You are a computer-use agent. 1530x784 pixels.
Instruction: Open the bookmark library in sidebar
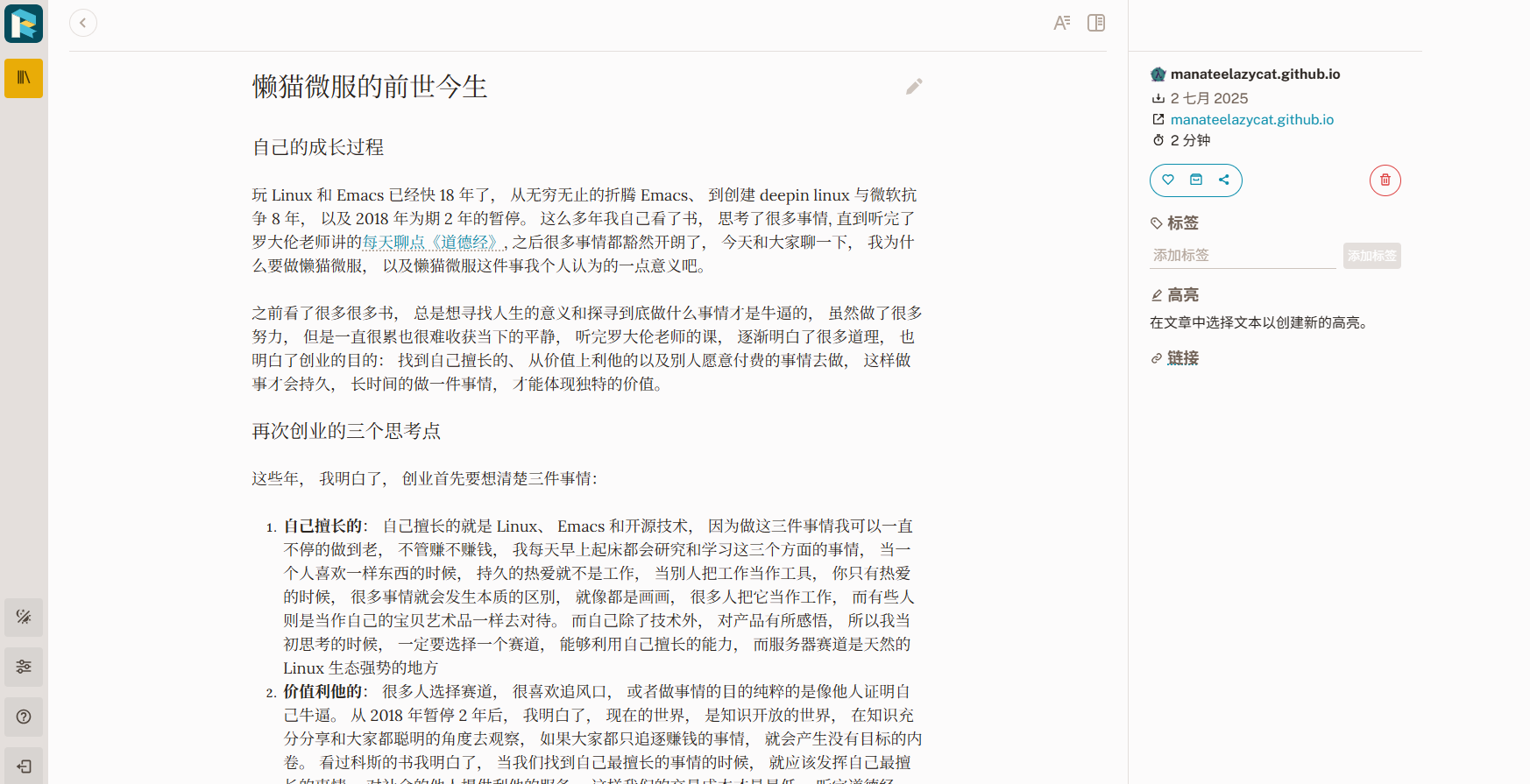[24, 79]
